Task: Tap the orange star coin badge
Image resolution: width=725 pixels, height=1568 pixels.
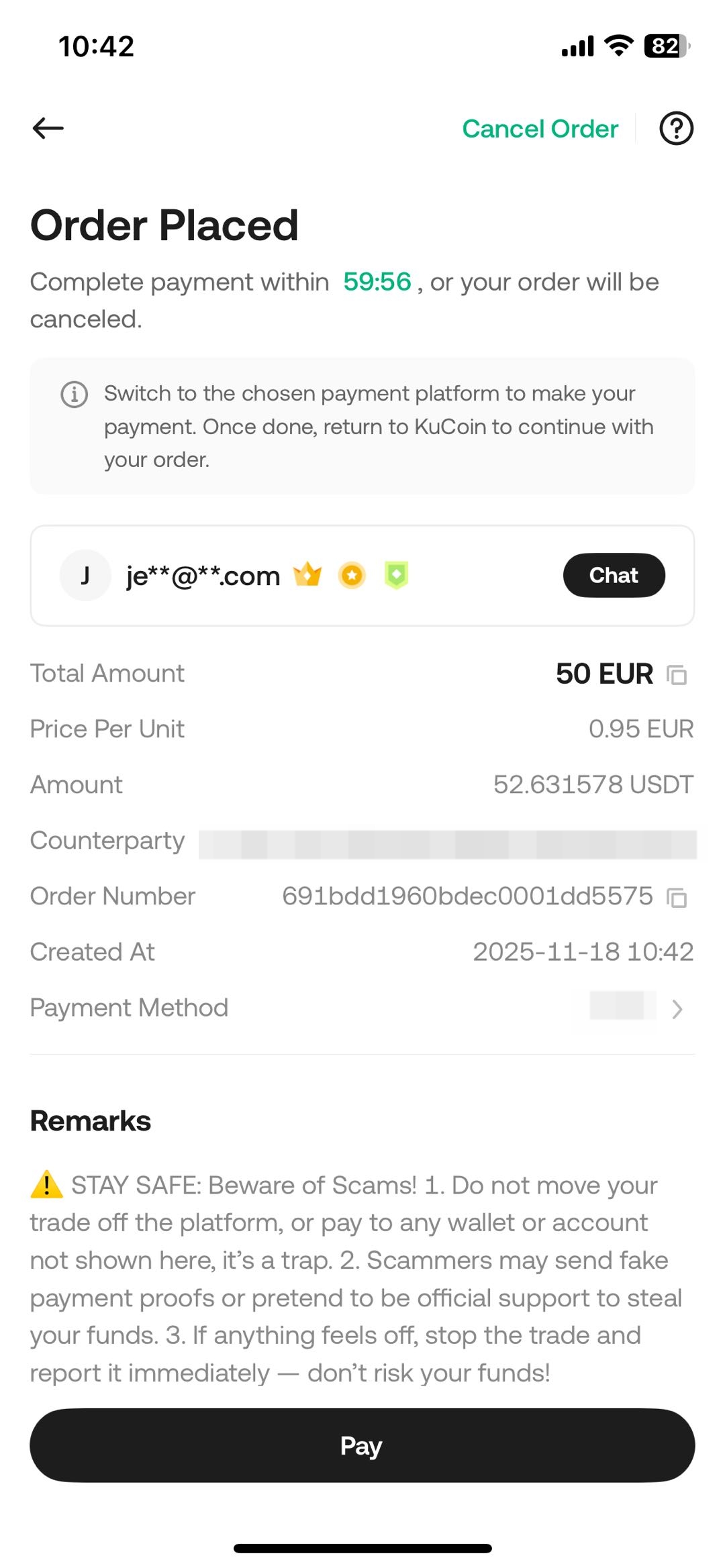Action: [x=352, y=575]
